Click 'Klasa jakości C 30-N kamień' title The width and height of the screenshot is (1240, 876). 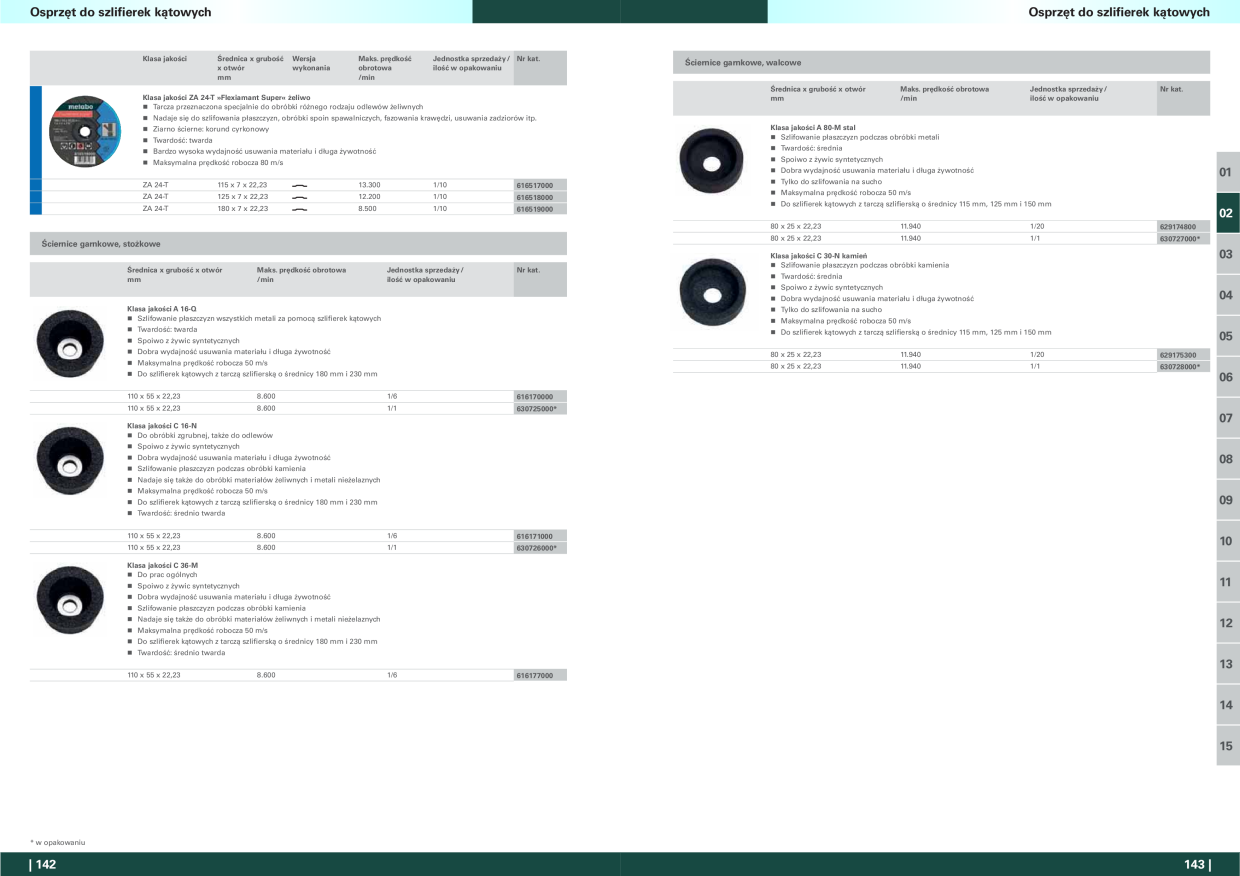(x=818, y=256)
